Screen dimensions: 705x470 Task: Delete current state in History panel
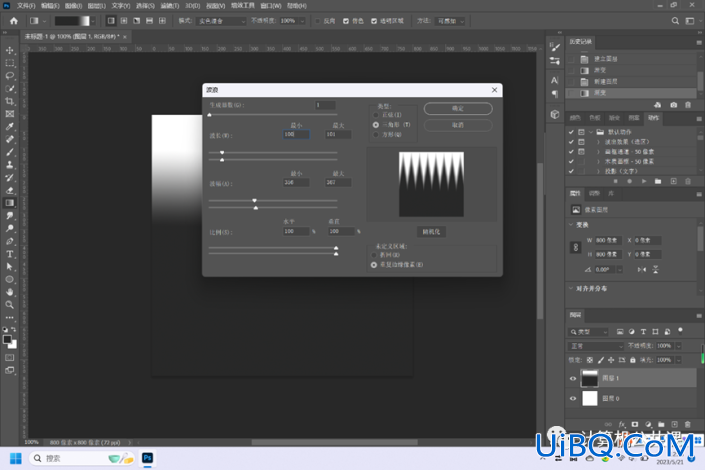pos(687,105)
